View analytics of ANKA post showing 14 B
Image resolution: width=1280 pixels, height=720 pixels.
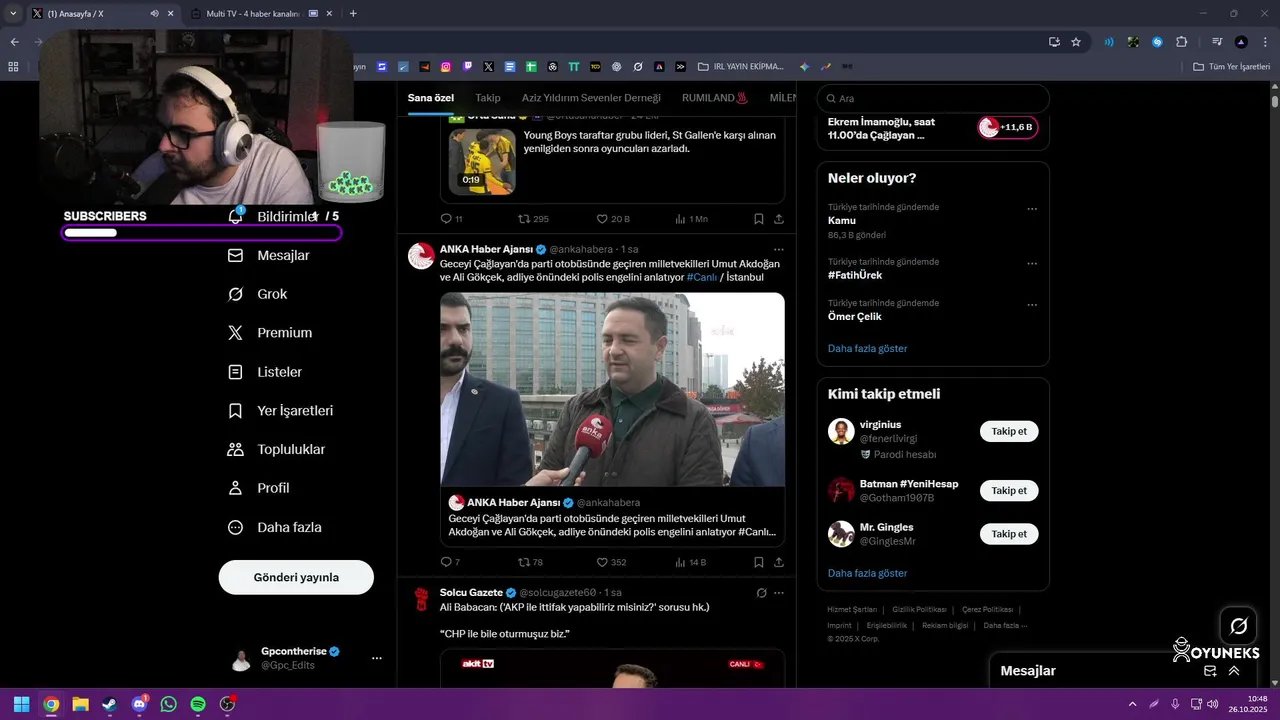point(680,562)
